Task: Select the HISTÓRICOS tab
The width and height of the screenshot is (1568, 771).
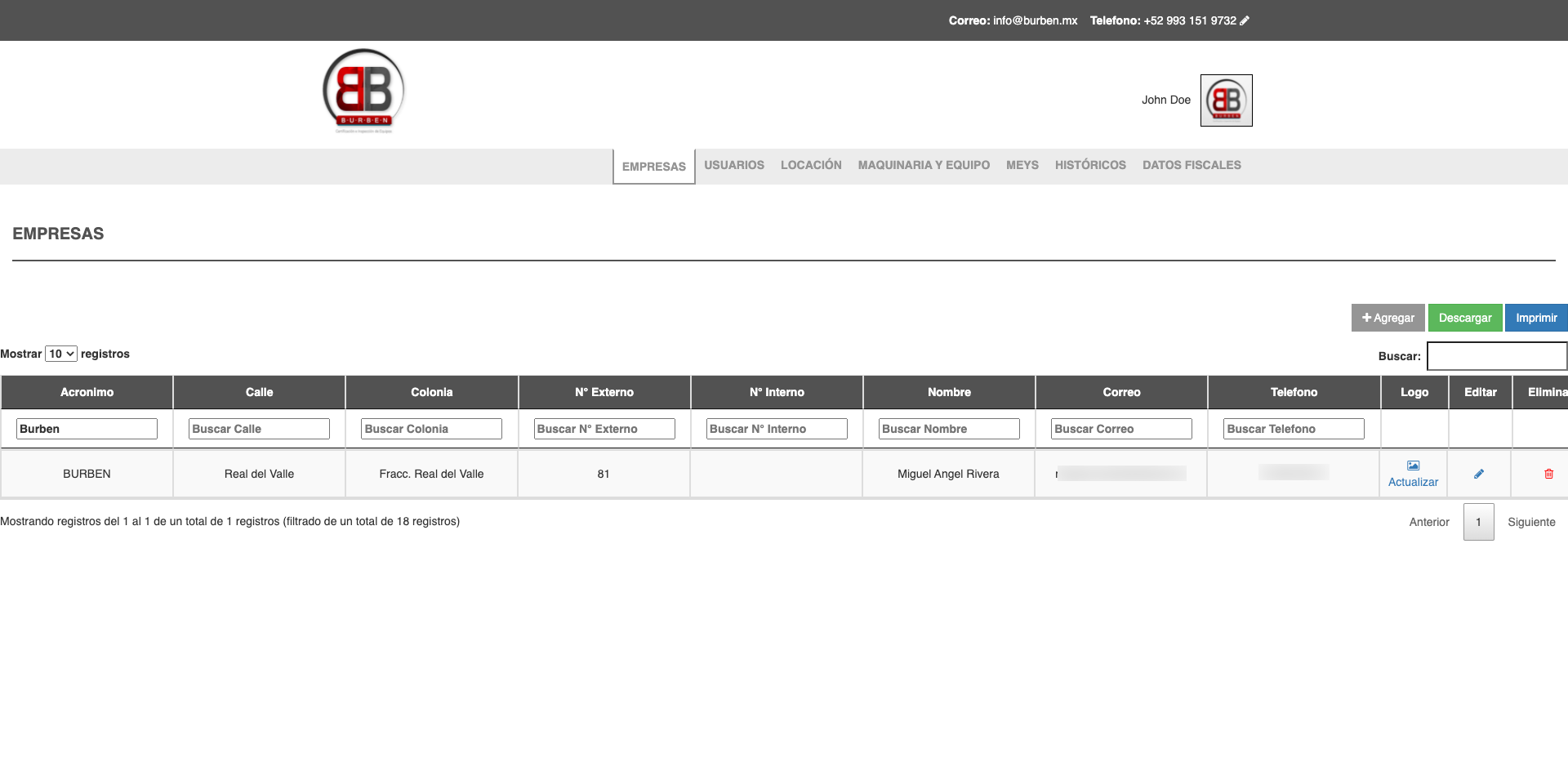Action: 1090,165
